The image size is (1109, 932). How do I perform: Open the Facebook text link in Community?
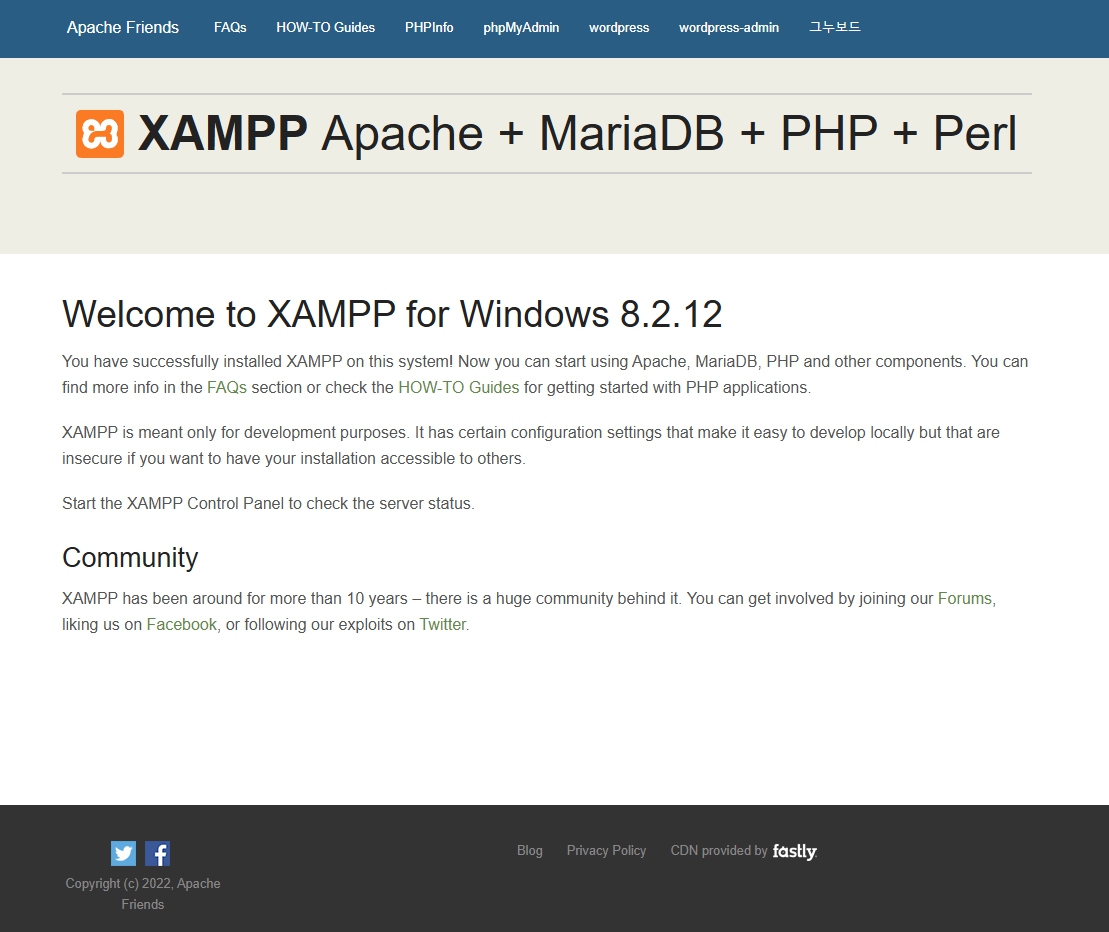[182, 624]
